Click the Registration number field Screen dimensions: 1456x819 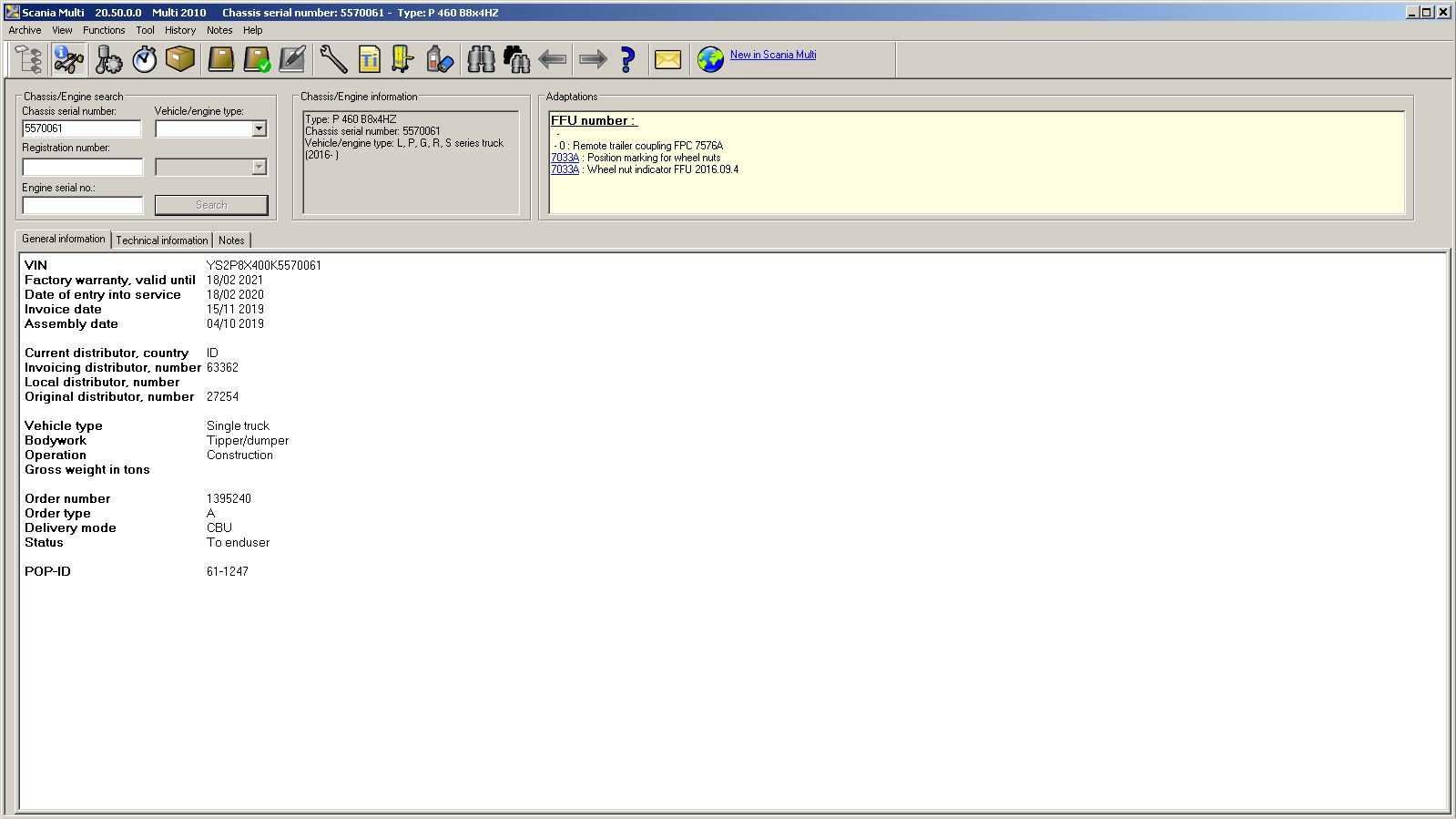click(x=82, y=167)
